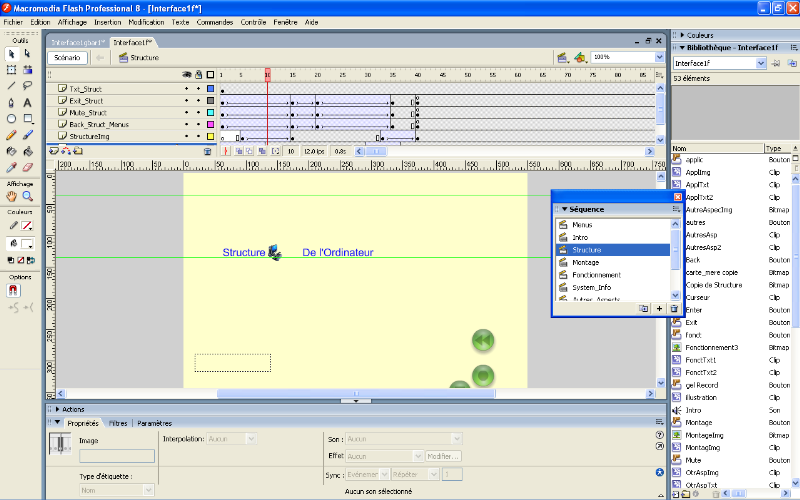Image resolution: width=800 pixels, height=500 pixels.
Task: Pick the Pencil tool
Action: tap(11, 134)
